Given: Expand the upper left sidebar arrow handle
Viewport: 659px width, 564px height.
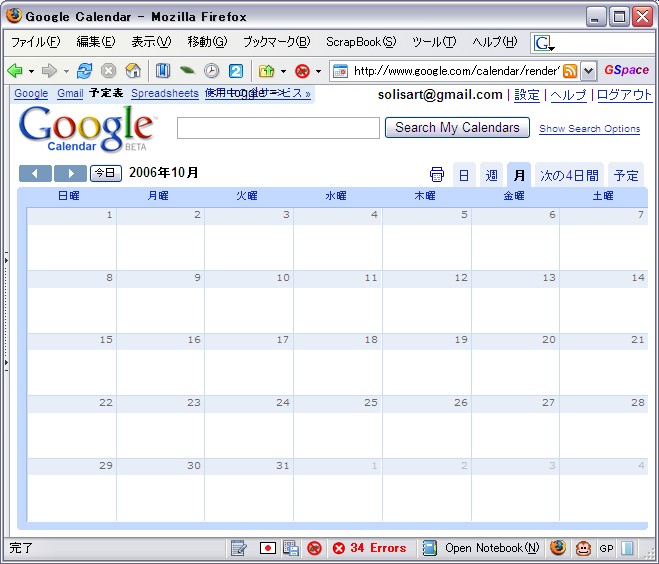Looking at the screenshot, I should pos(6,261).
